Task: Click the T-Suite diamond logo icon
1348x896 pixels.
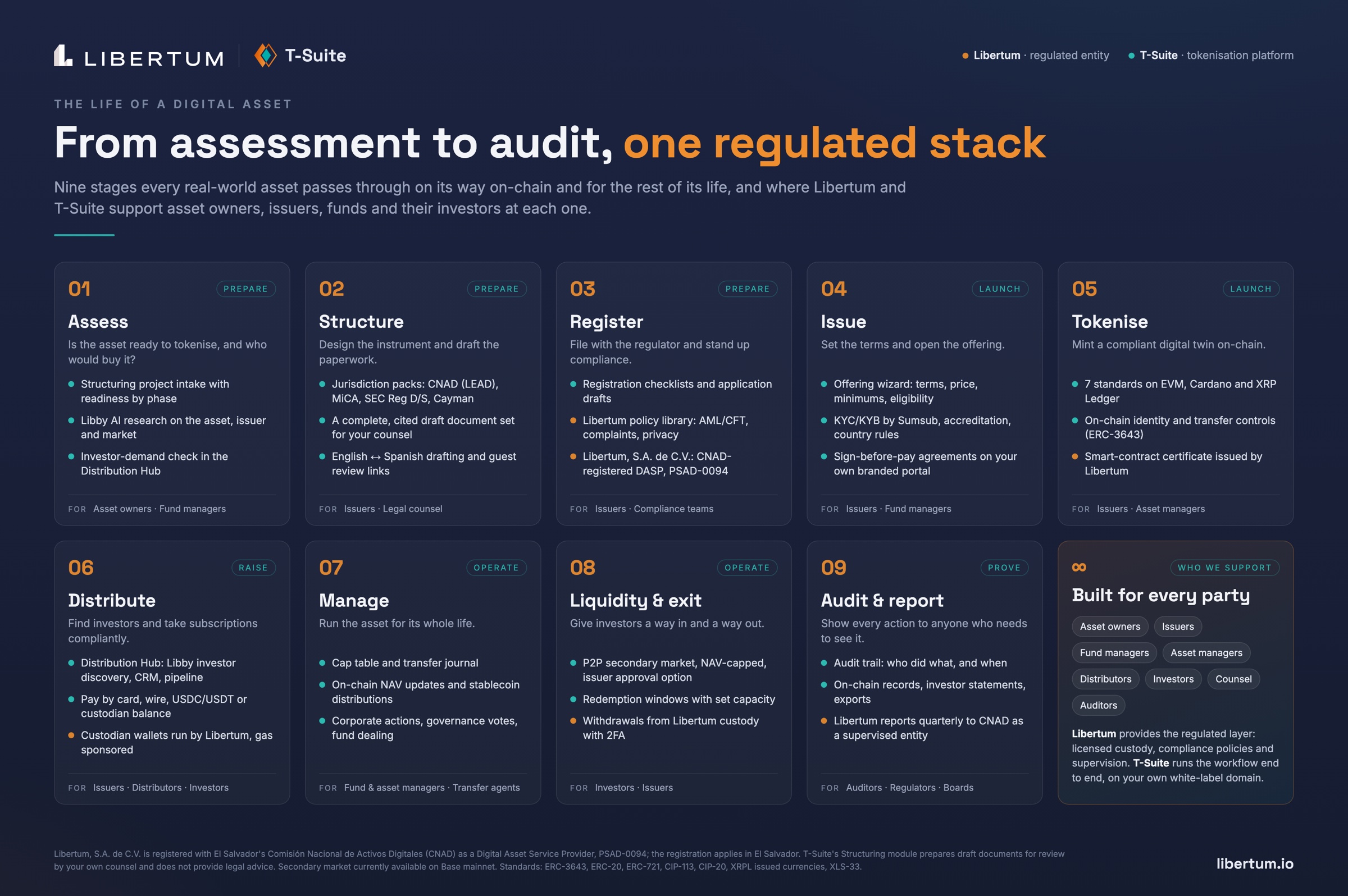Action: [x=265, y=56]
